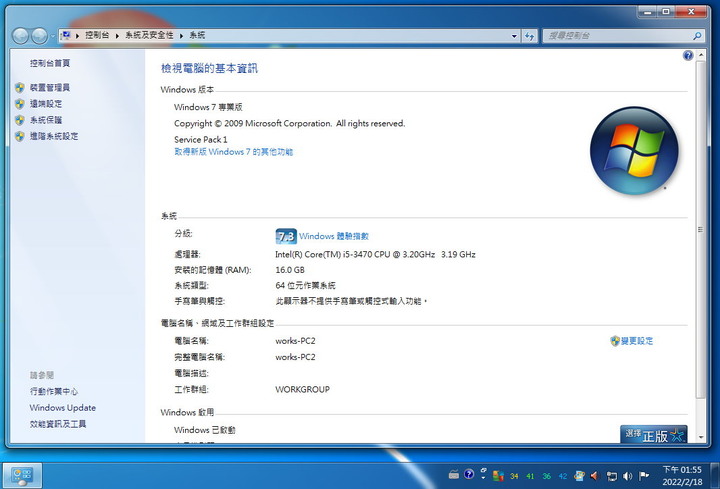The height and width of the screenshot is (489, 720).
Task: Click the WORKGROUP value
Action: [x=303, y=389]
